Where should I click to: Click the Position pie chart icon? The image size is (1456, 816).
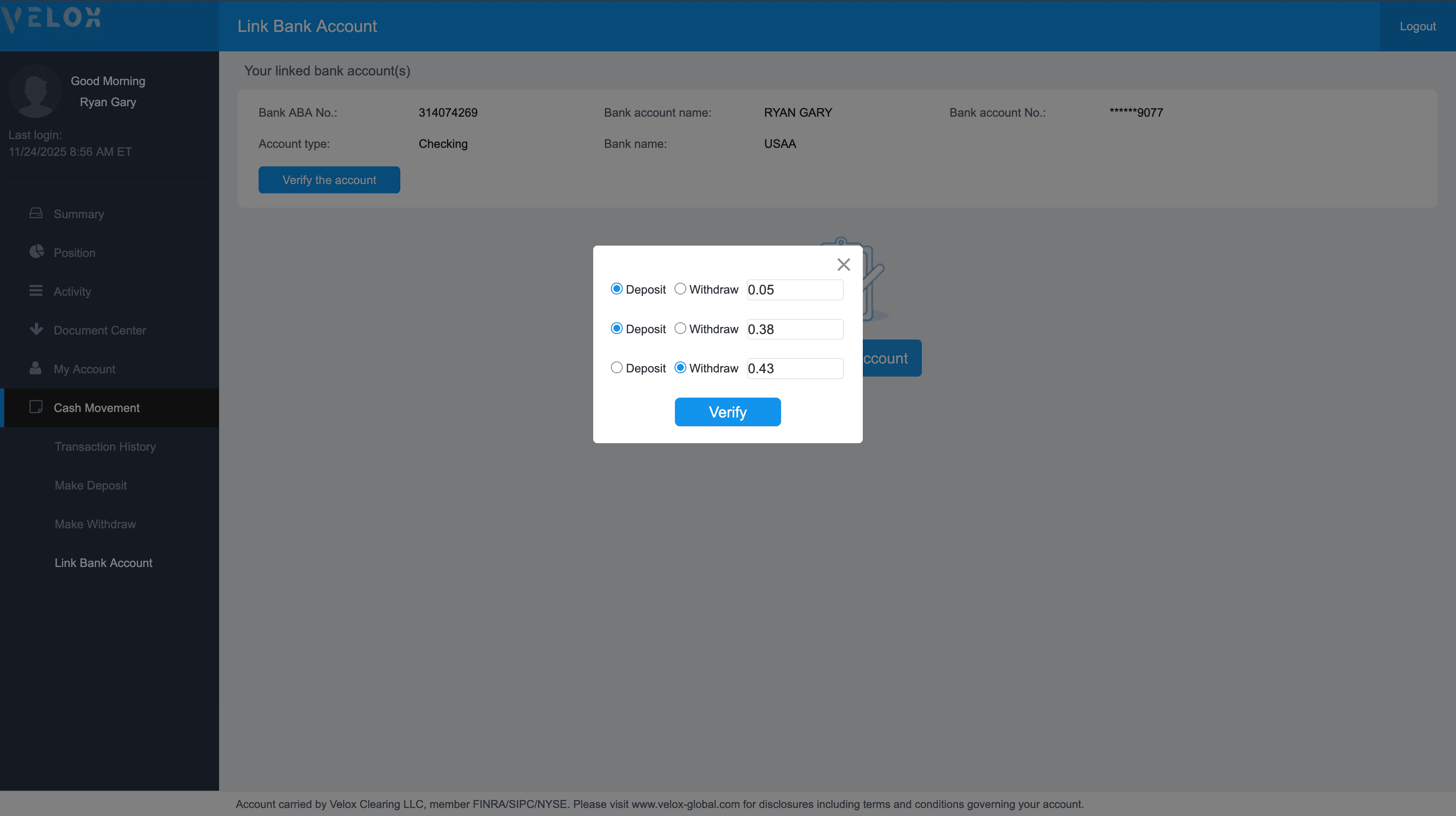click(x=36, y=251)
